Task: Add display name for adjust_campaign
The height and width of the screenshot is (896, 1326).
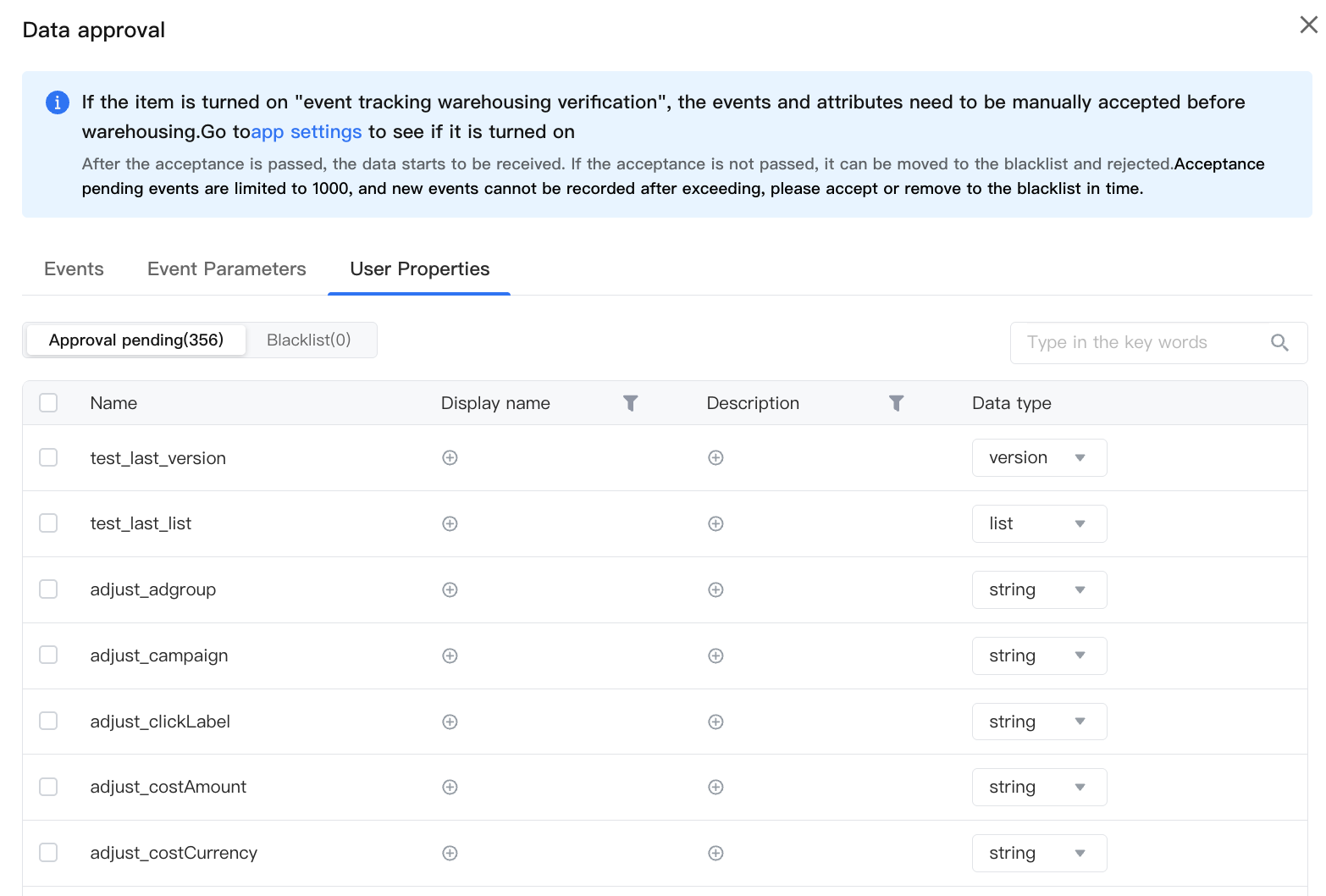Action: click(x=450, y=655)
